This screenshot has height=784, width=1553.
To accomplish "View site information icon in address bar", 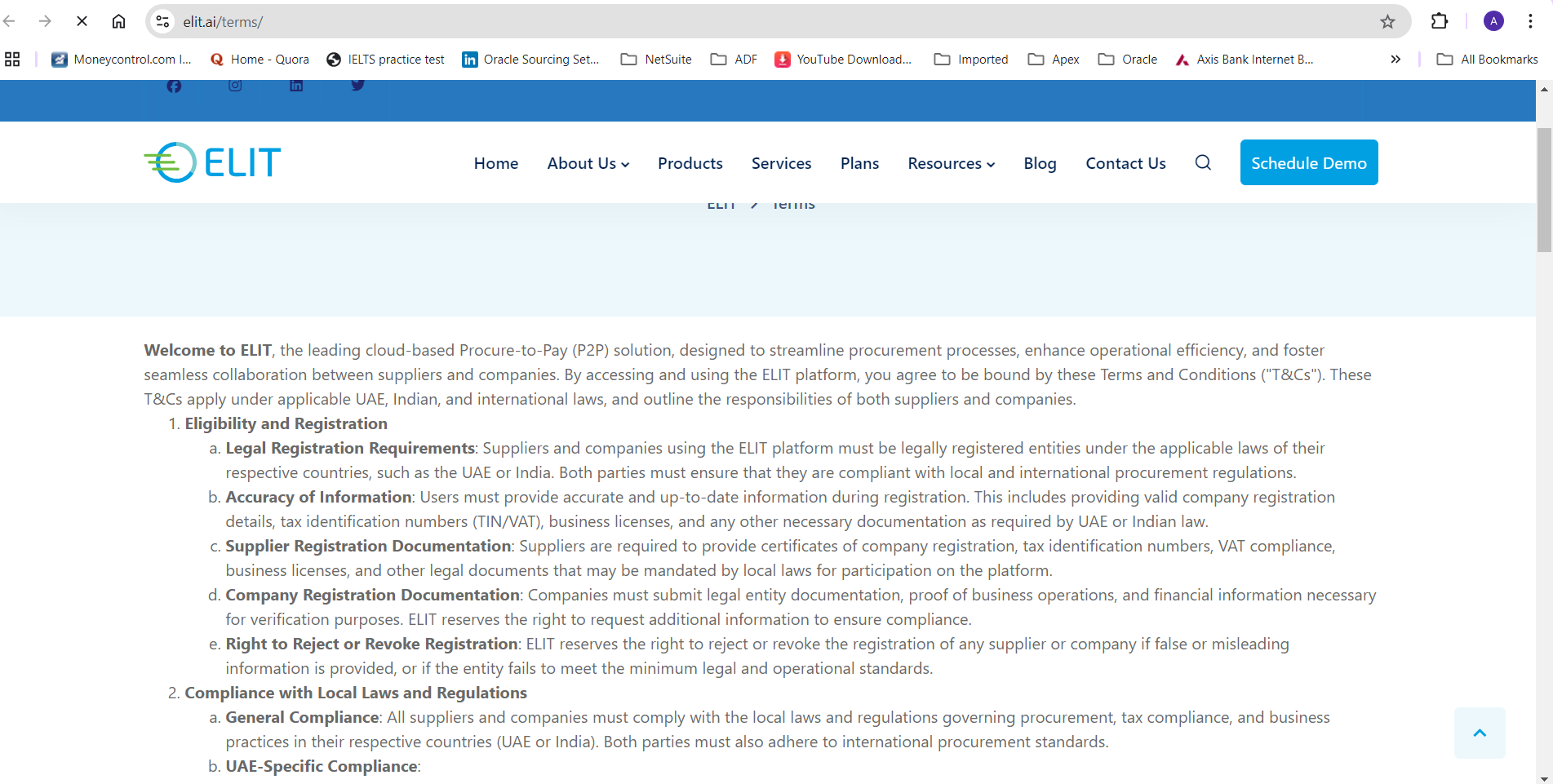I will coord(163,22).
